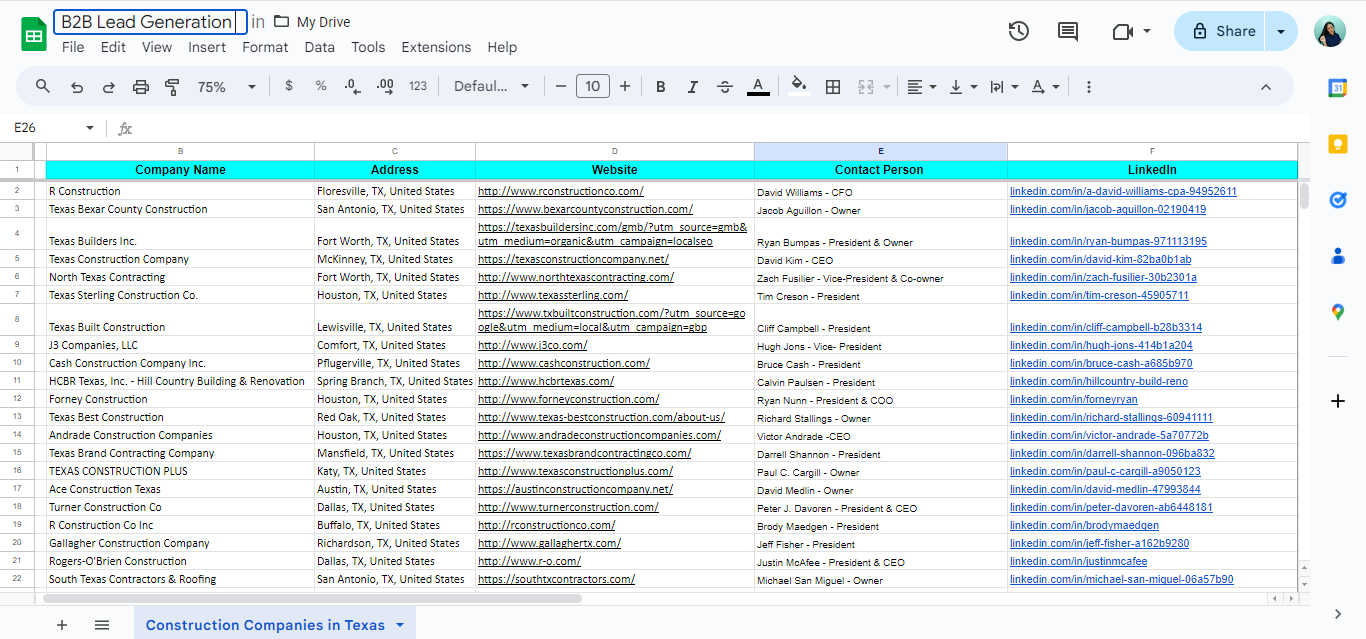Click the B2B Lead Generation title field
The height and width of the screenshot is (639, 1366).
pyautogui.click(x=150, y=22)
